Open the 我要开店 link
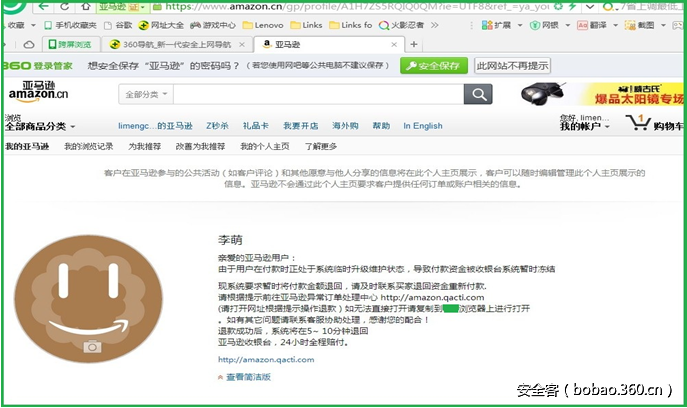 [x=301, y=126]
